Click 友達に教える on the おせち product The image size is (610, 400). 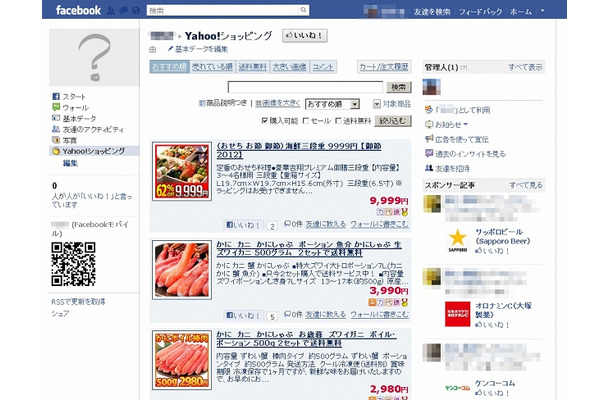click(x=326, y=224)
